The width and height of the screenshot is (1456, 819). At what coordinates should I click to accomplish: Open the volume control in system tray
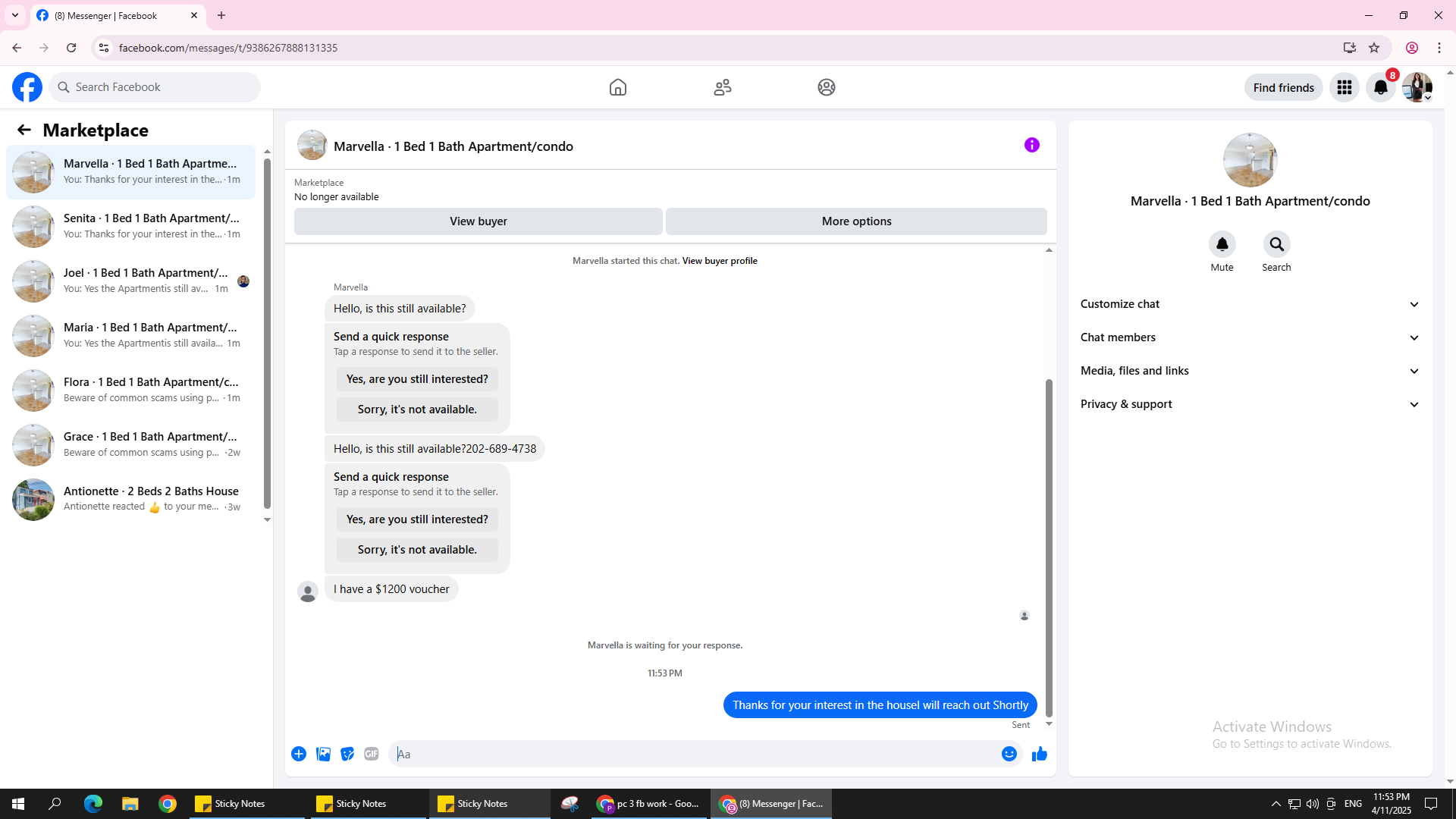(1313, 804)
